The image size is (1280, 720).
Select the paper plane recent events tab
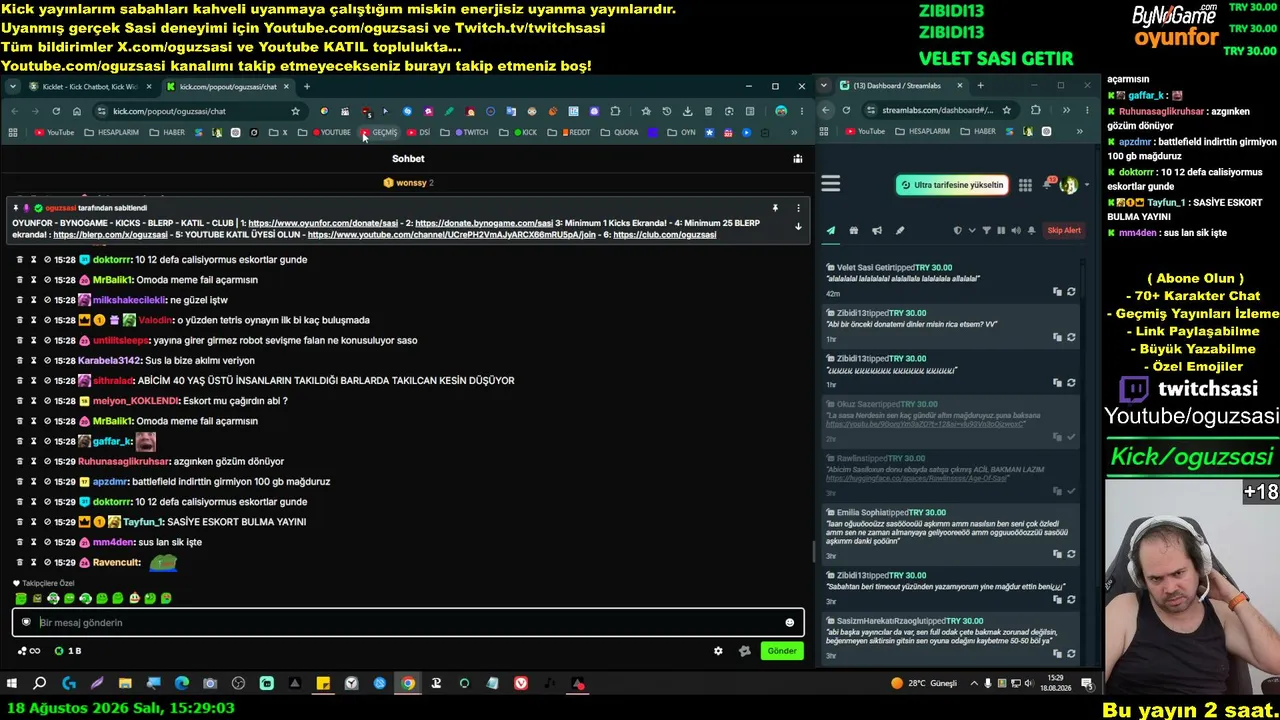(830, 231)
